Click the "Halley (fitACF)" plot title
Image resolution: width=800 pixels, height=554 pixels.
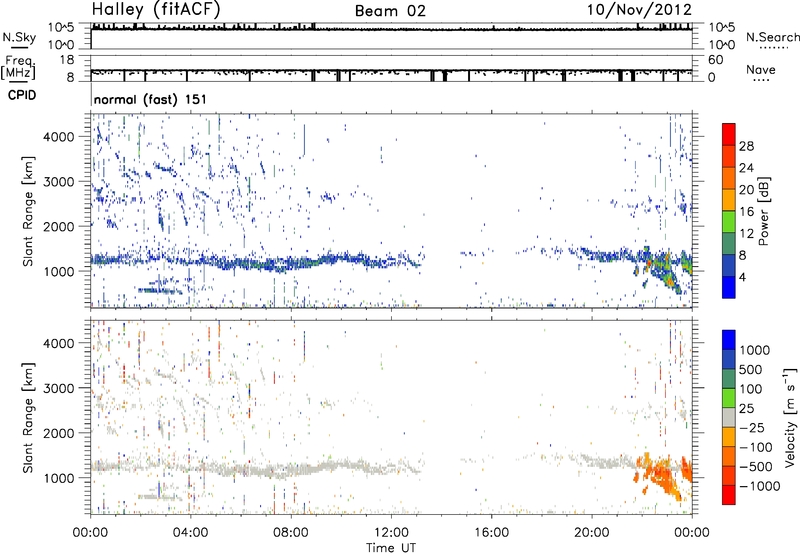tap(156, 10)
